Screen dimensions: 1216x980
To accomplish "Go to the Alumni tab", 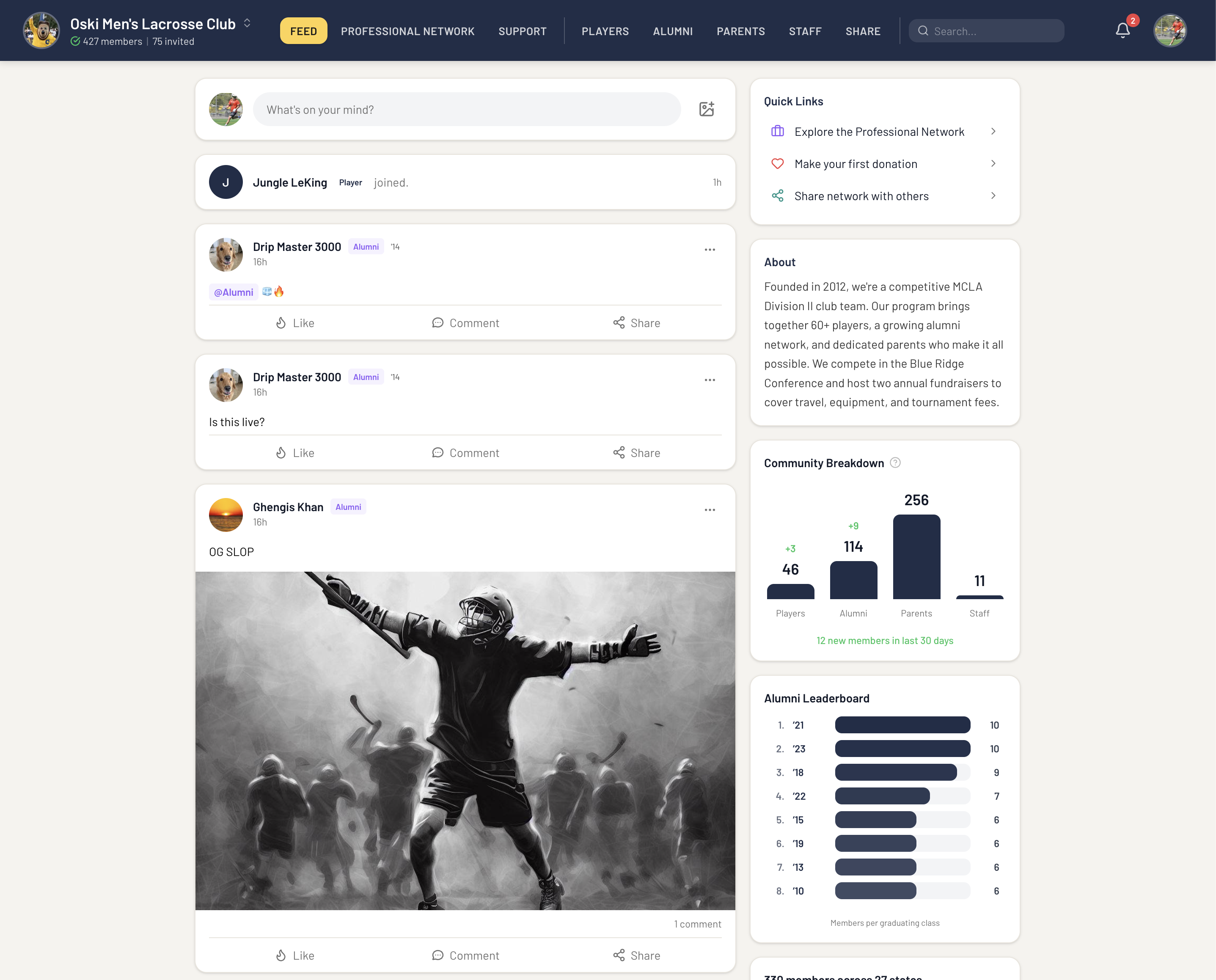I will pyautogui.click(x=672, y=31).
